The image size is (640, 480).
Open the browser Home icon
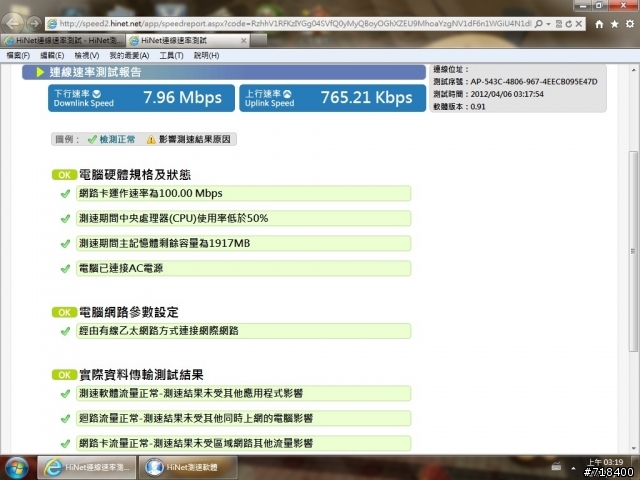click(599, 24)
